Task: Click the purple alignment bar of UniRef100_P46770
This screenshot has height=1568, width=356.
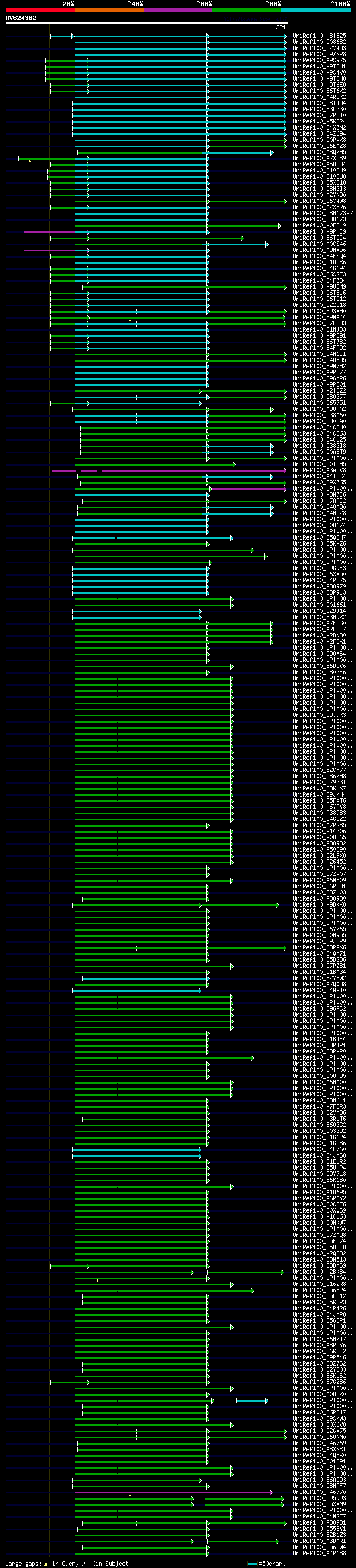Action: coord(174,1492)
